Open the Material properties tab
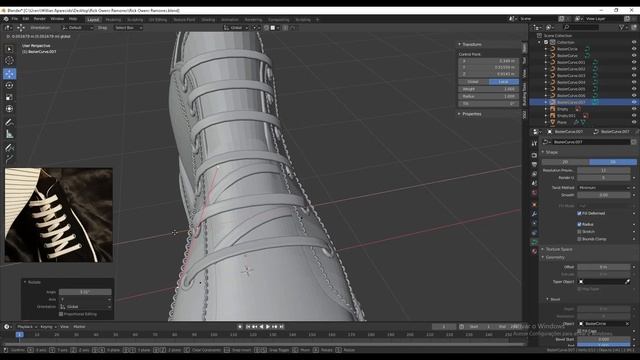The image size is (640, 360). (534, 251)
